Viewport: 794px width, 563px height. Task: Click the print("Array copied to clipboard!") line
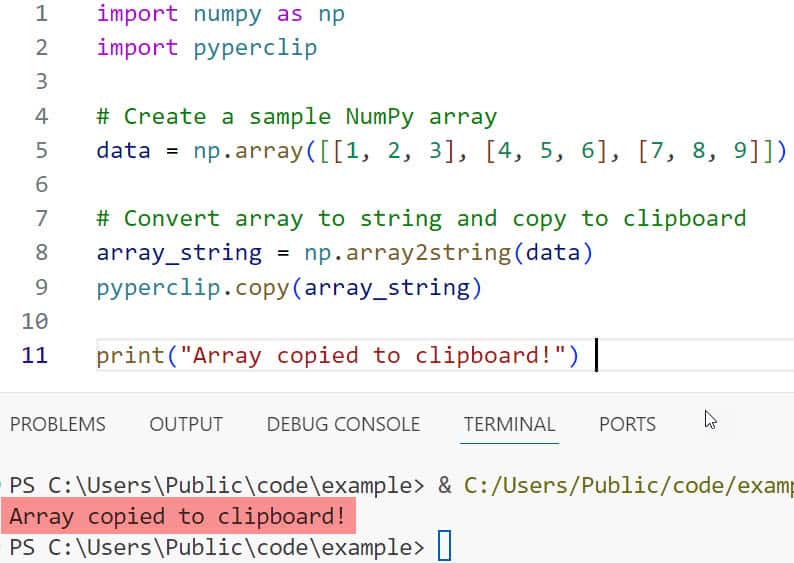point(337,356)
